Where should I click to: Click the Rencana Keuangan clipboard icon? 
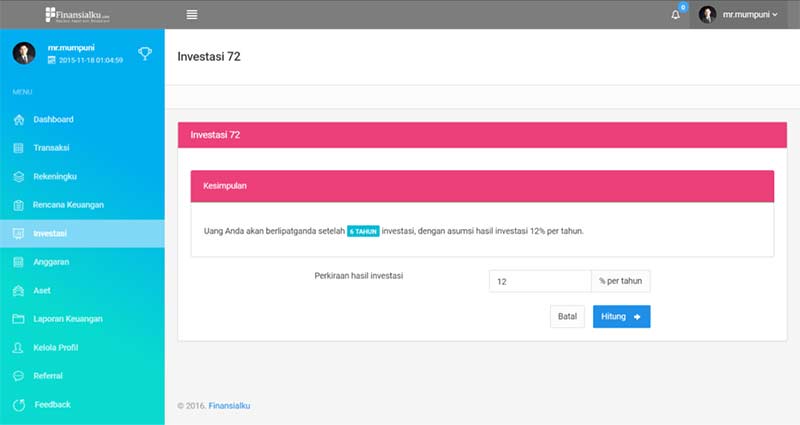coord(18,205)
